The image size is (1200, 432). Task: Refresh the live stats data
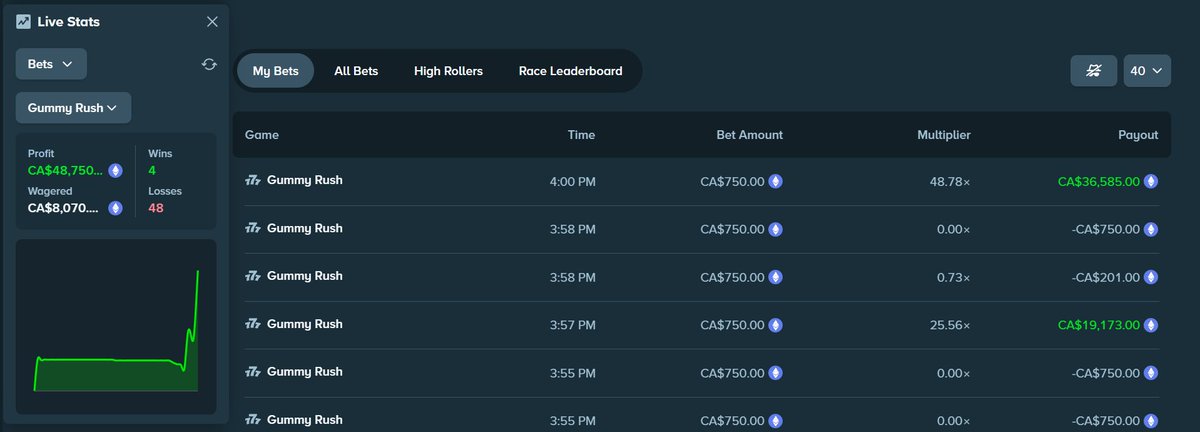tap(209, 64)
